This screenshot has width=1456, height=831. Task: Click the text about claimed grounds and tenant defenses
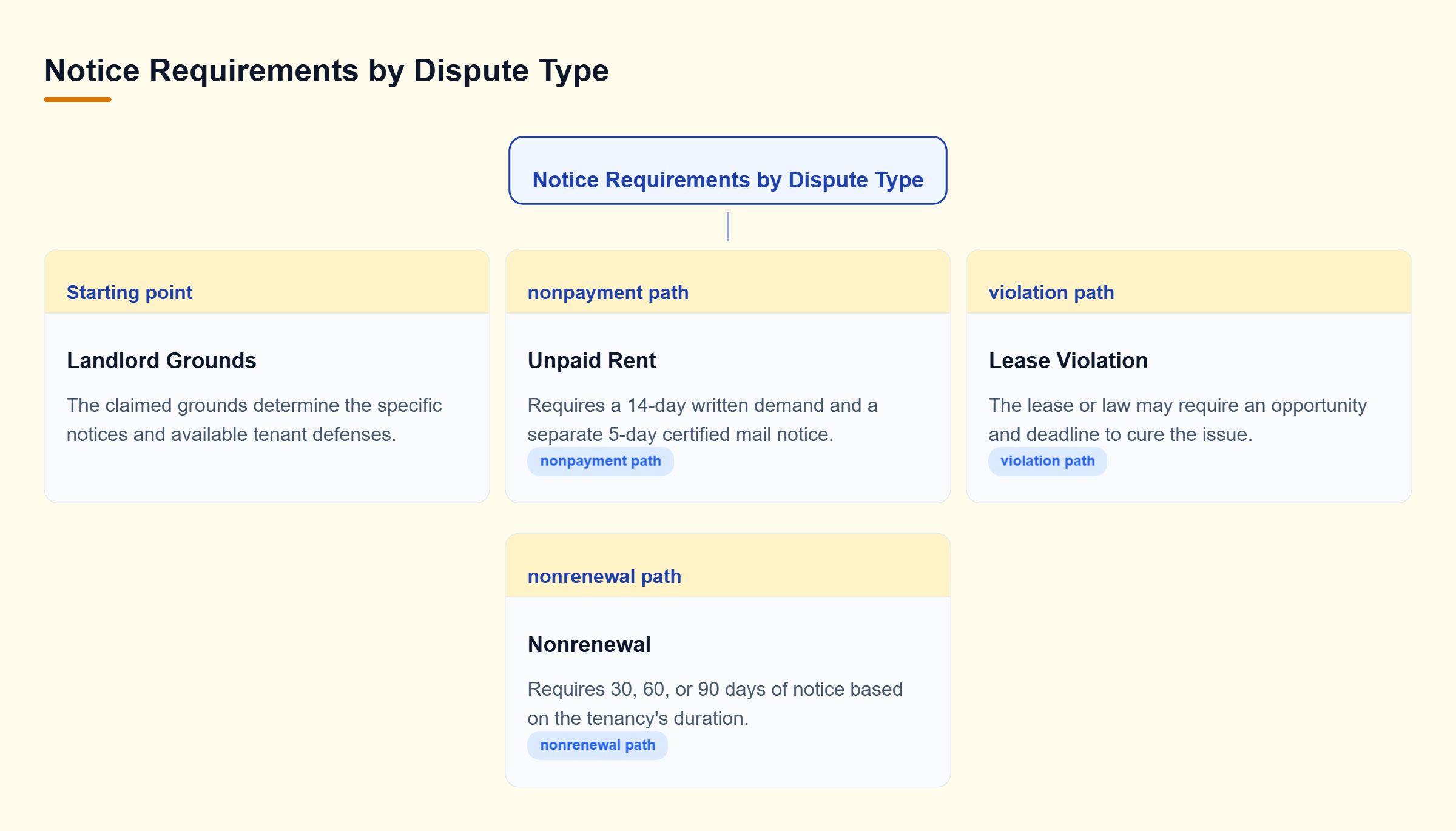254,420
